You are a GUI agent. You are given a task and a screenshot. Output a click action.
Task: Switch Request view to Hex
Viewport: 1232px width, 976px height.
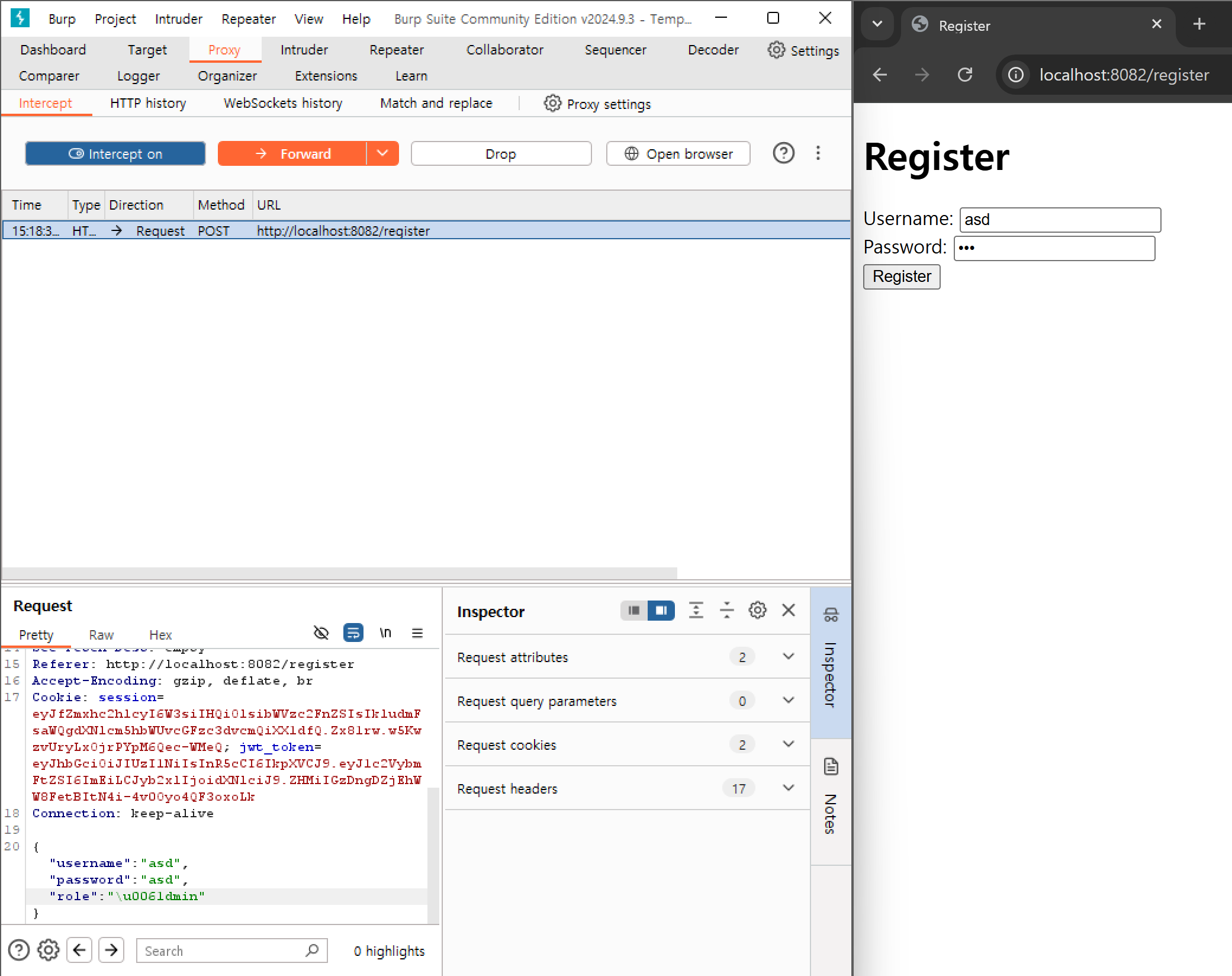[x=160, y=634]
